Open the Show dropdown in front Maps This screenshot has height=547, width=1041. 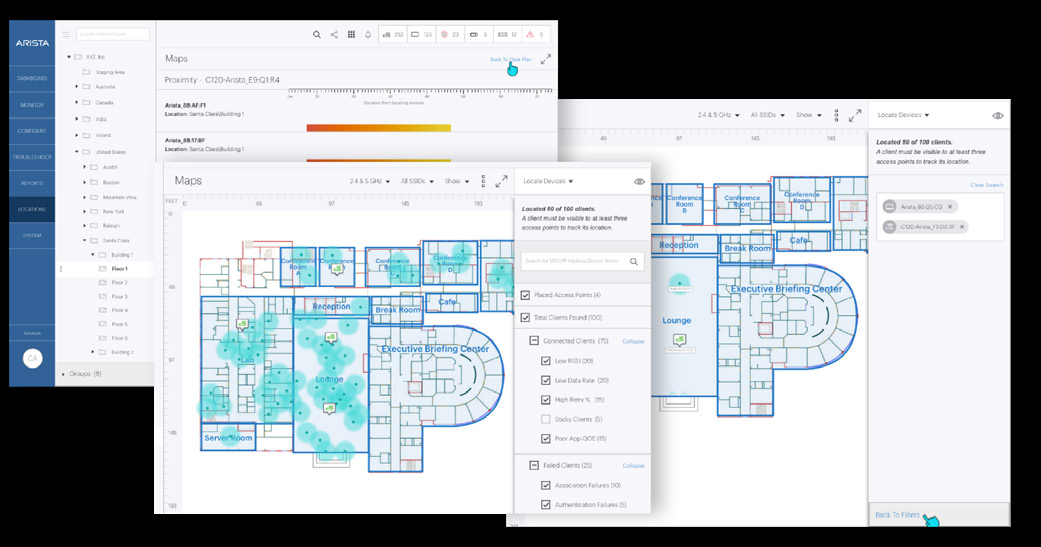pos(457,181)
